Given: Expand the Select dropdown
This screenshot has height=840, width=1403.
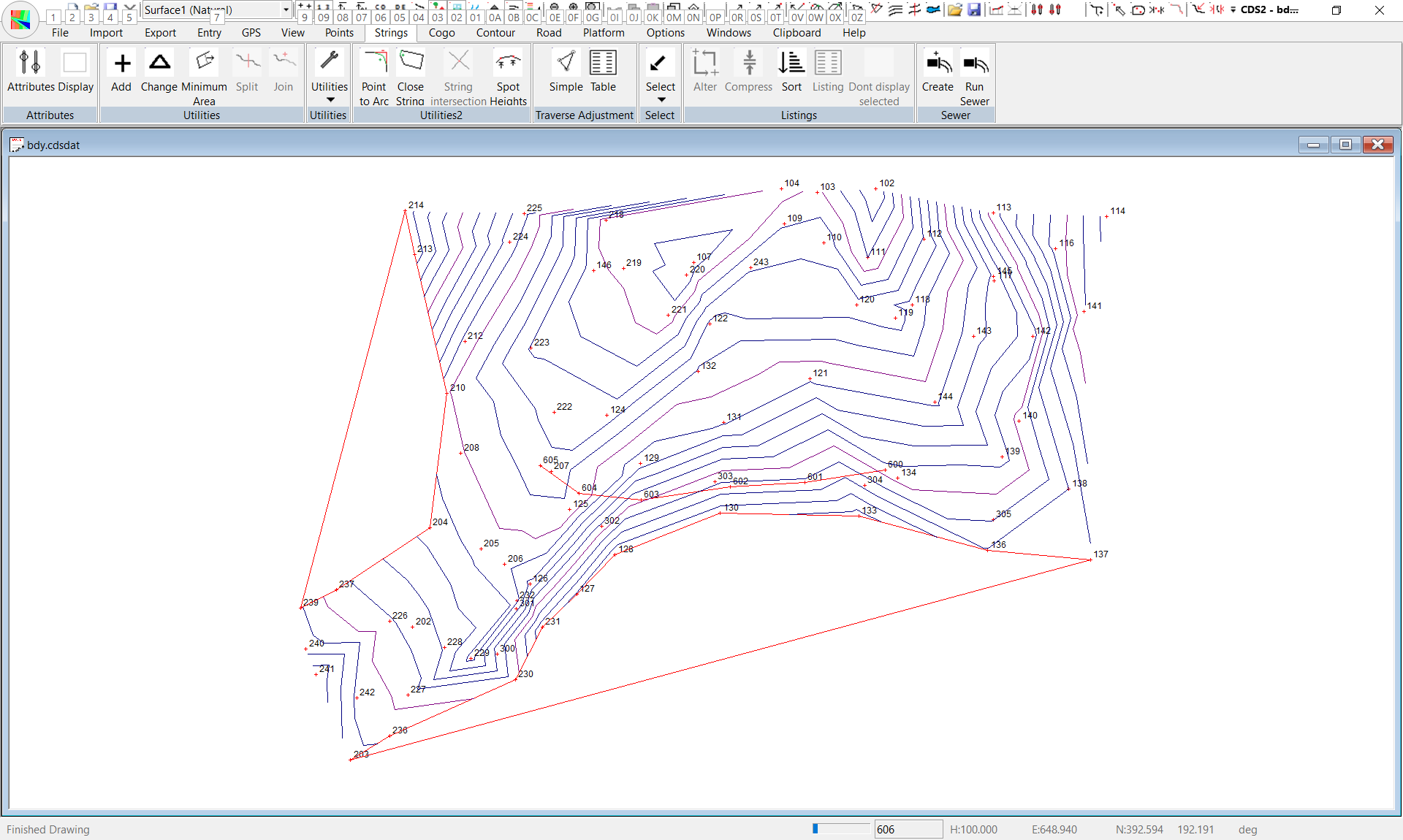Looking at the screenshot, I should (x=661, y=100).
